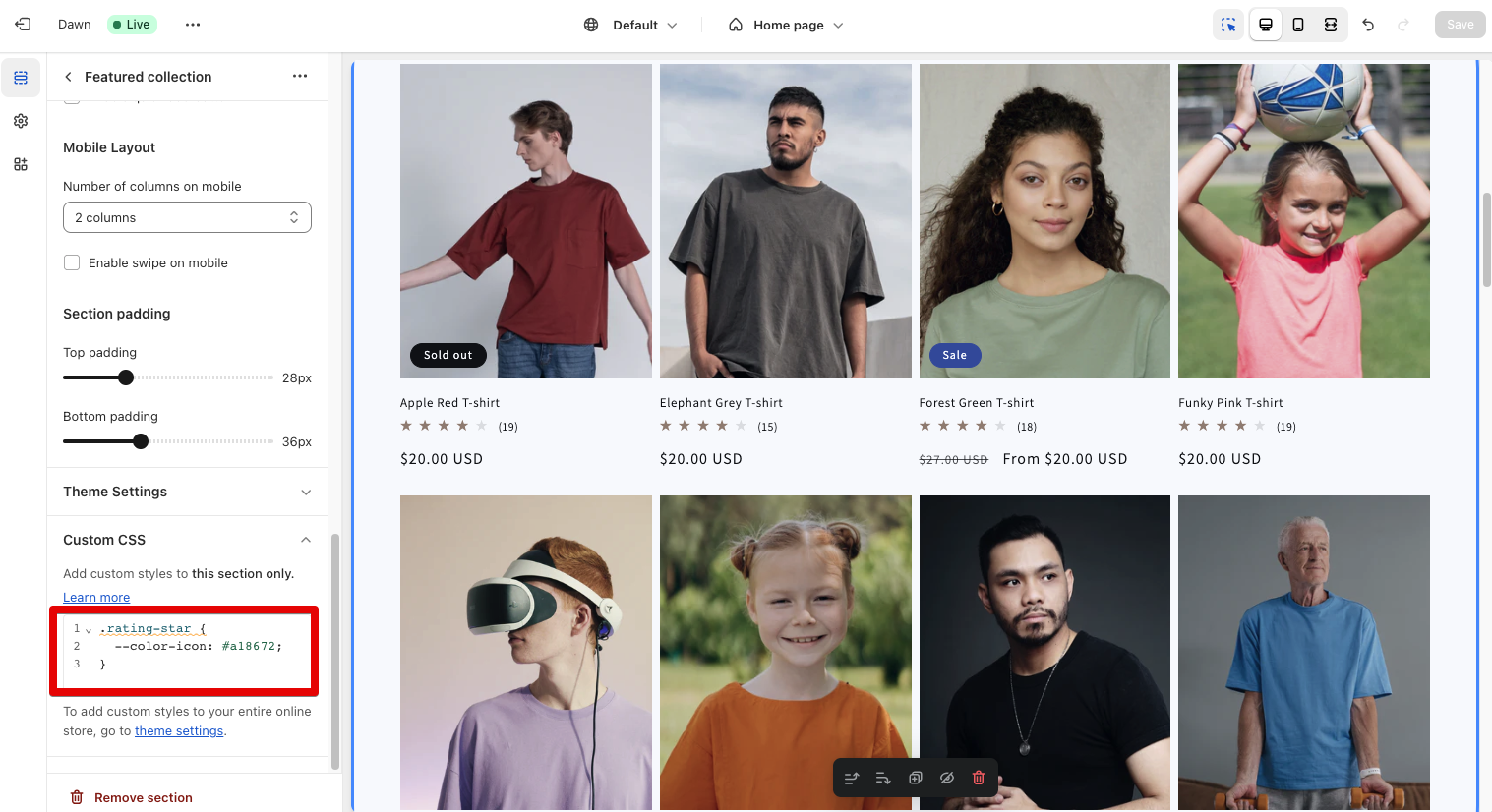Open Theme settings gear in sidebar
This screenshot has width=1492, height=812.
pyautogui.click(x=21, y=121)
